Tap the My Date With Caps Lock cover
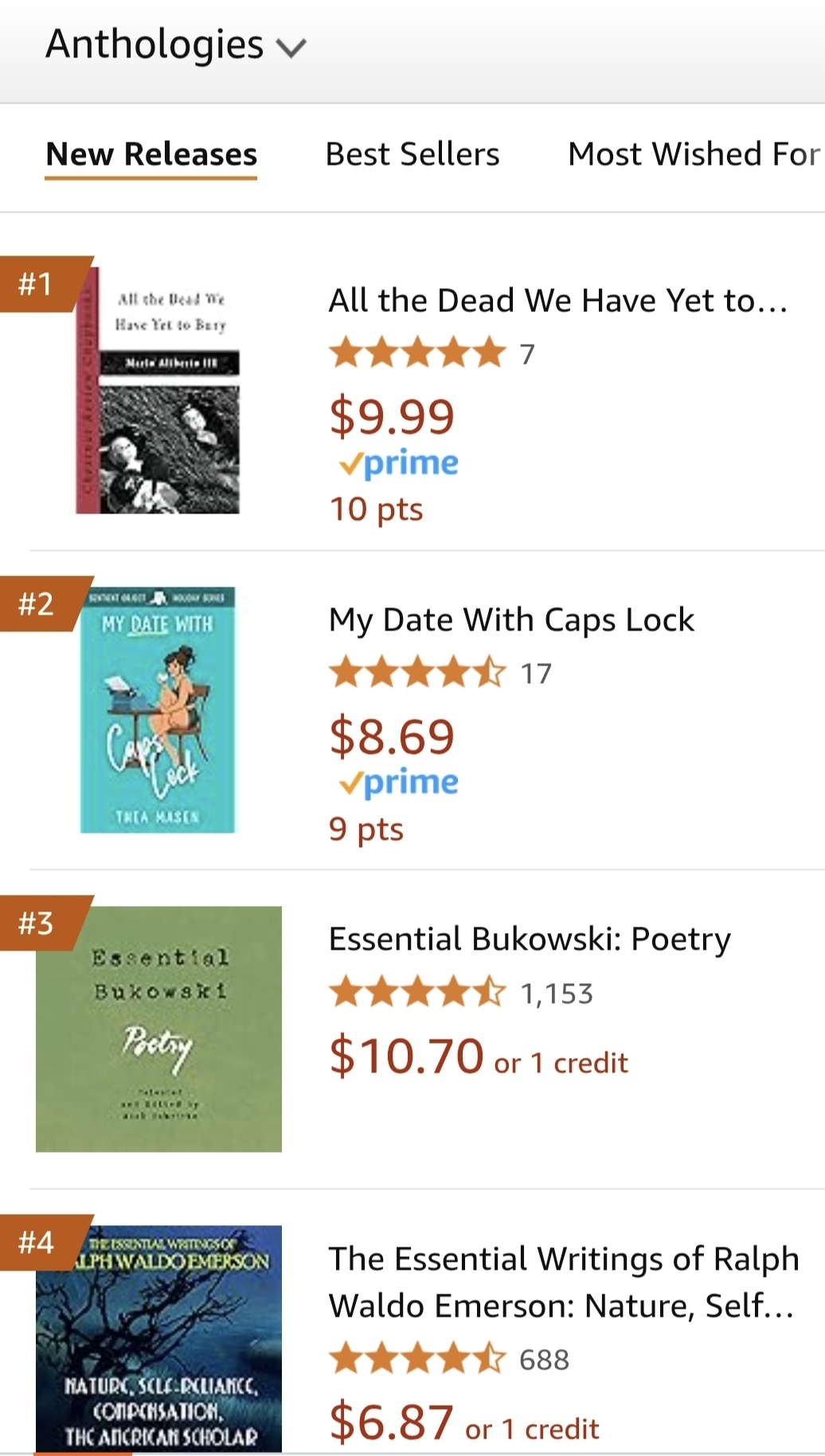 click(158, 710)
